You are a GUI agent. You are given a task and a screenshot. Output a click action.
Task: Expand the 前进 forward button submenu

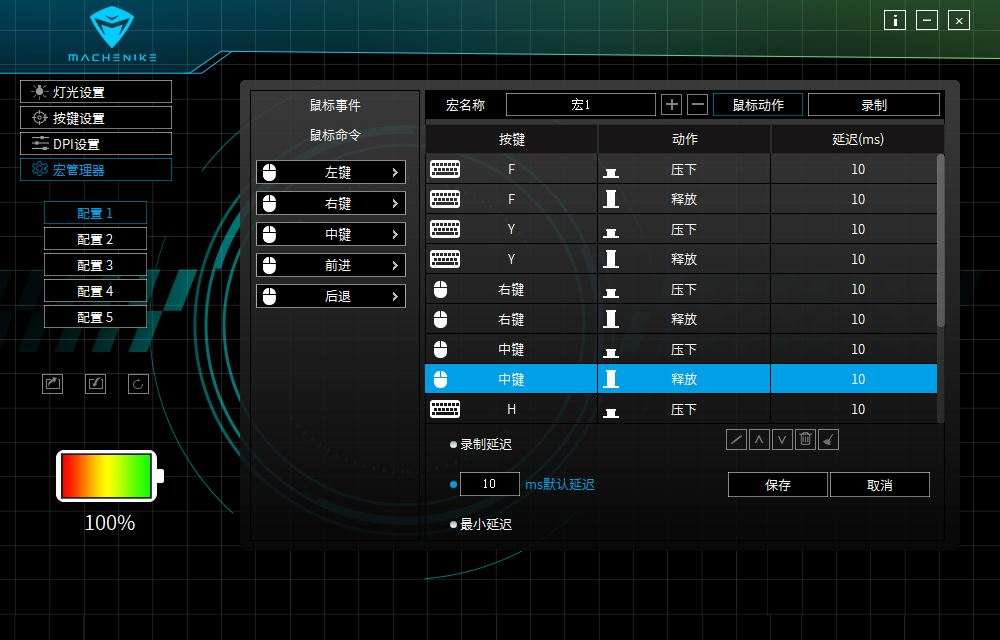click(x=330, y=264)
